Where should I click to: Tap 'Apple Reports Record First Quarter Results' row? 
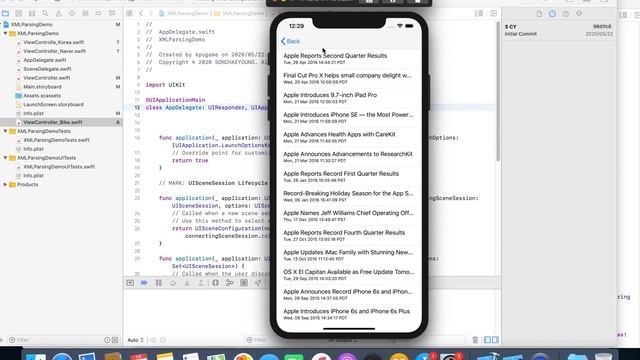coord(349,176)
